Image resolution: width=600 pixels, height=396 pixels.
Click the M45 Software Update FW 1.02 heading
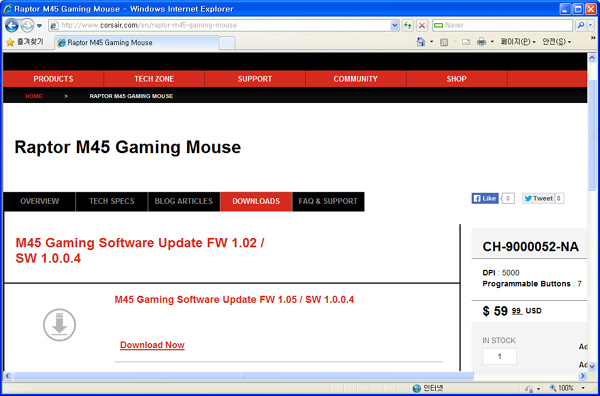coord(140,251)
